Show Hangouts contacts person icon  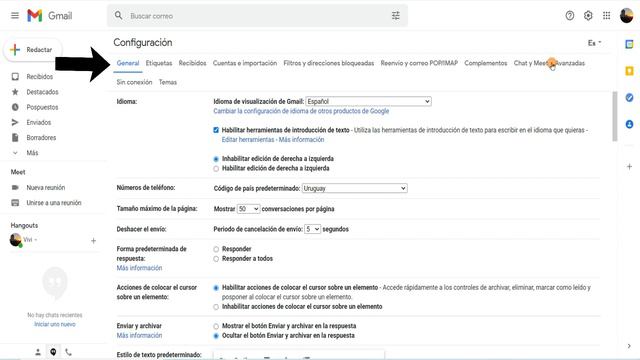click(38, 352)
